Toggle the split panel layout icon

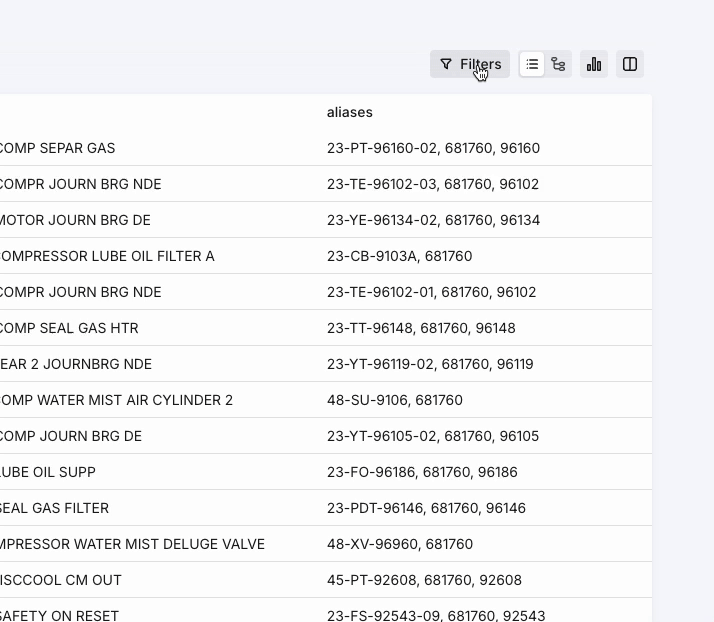coord(630,64)
